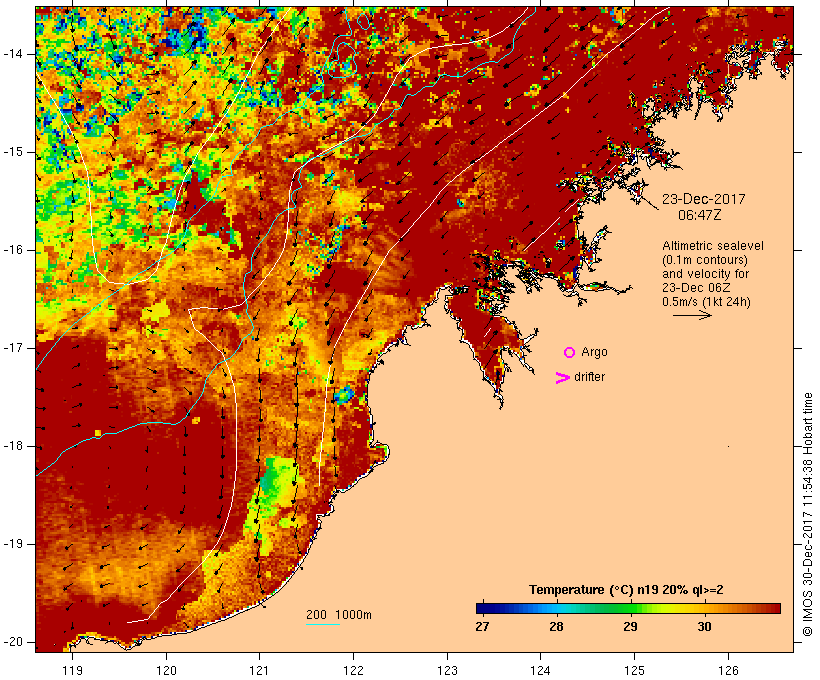Click latitude axis label '-15'

pyautogui.click(x=13, y=152)
